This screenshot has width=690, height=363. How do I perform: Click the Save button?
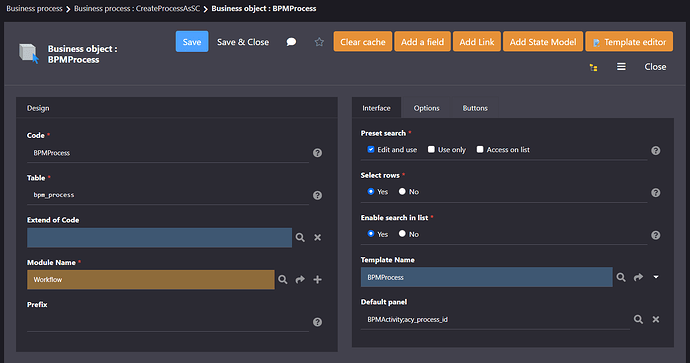(x=192, y=42)
